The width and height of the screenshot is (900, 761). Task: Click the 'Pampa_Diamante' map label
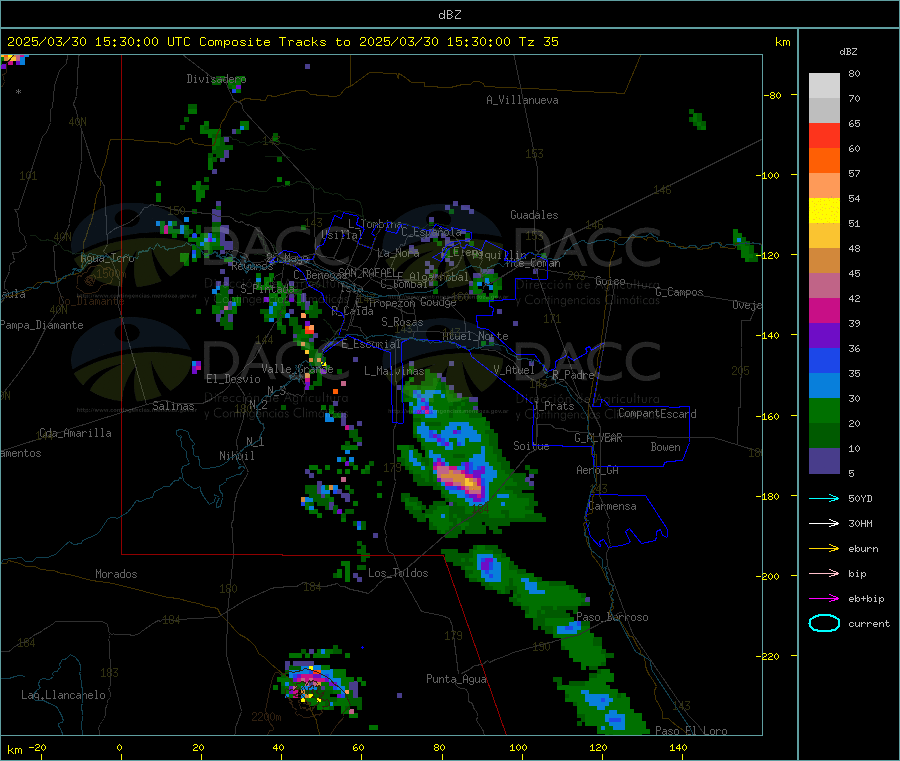[x=42, y=325]
